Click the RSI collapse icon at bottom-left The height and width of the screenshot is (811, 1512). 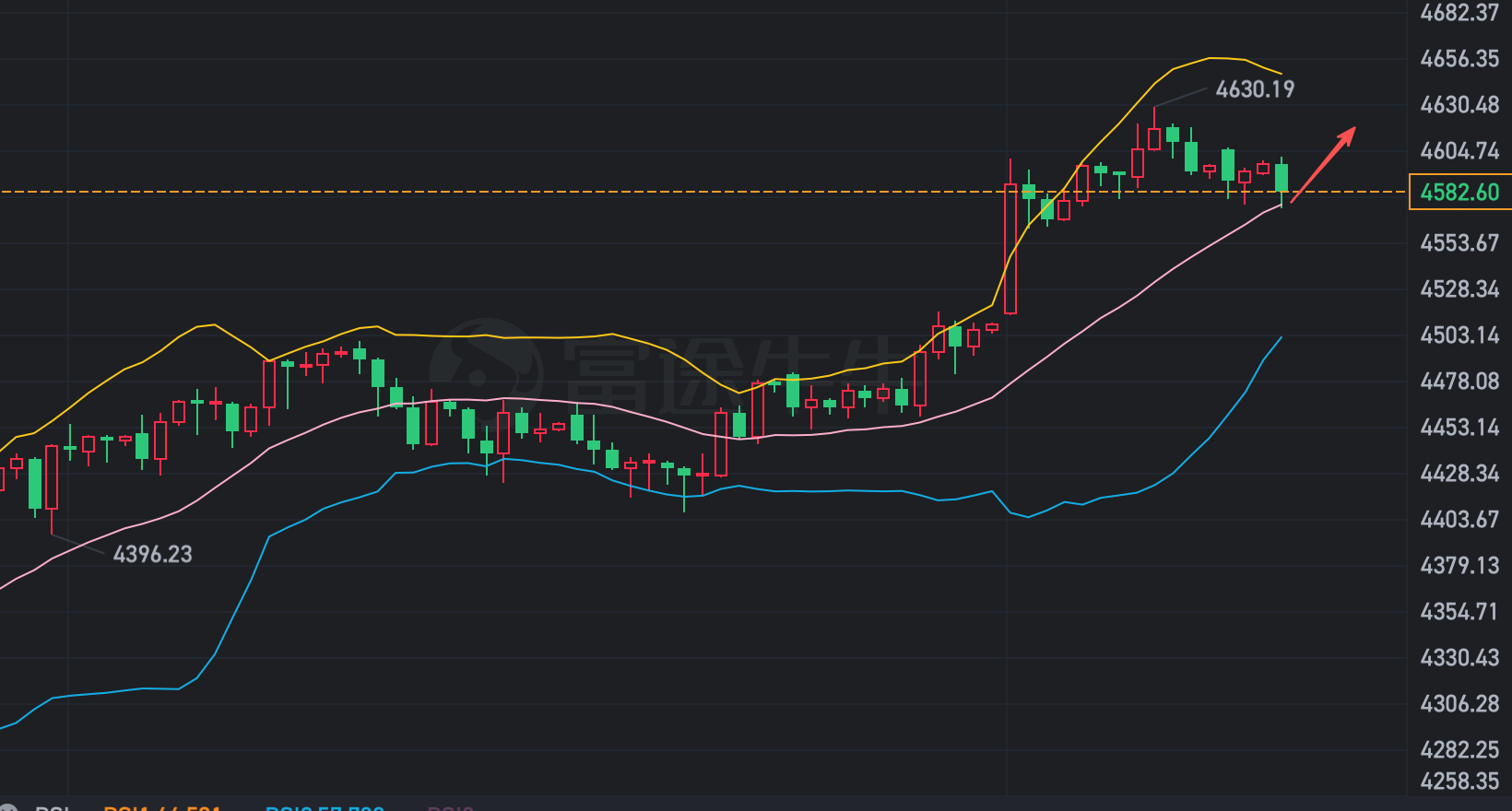tap(7, 807)
